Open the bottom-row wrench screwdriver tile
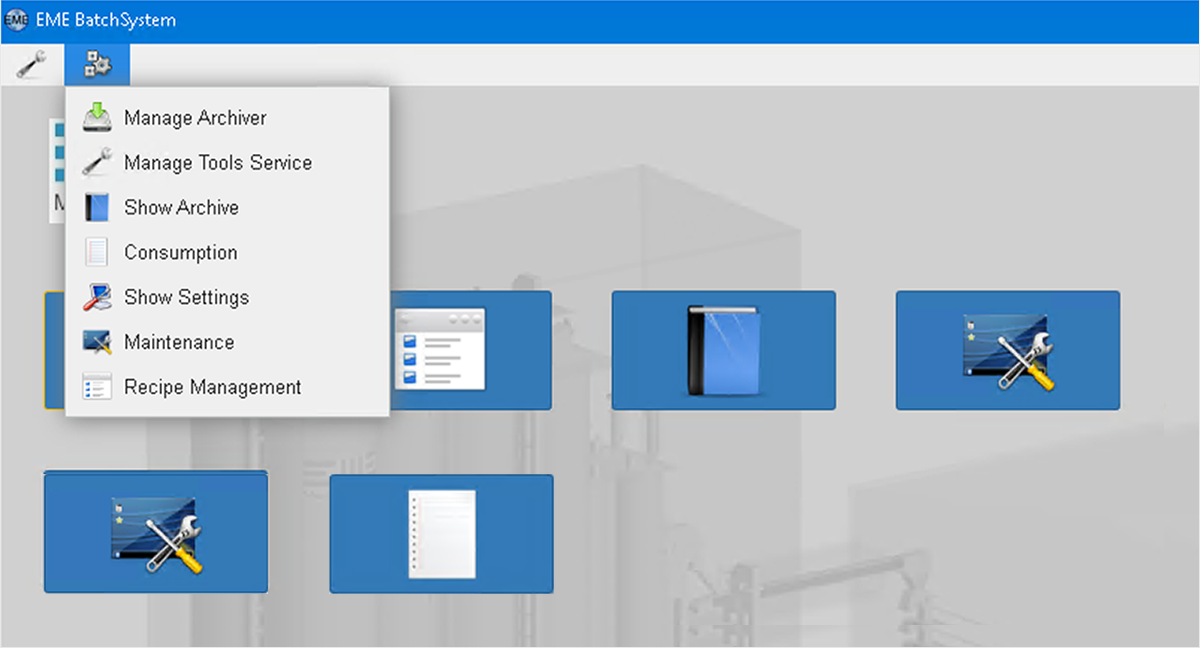This screenshot has width=1200, height=648. click(x=156, y=533)
